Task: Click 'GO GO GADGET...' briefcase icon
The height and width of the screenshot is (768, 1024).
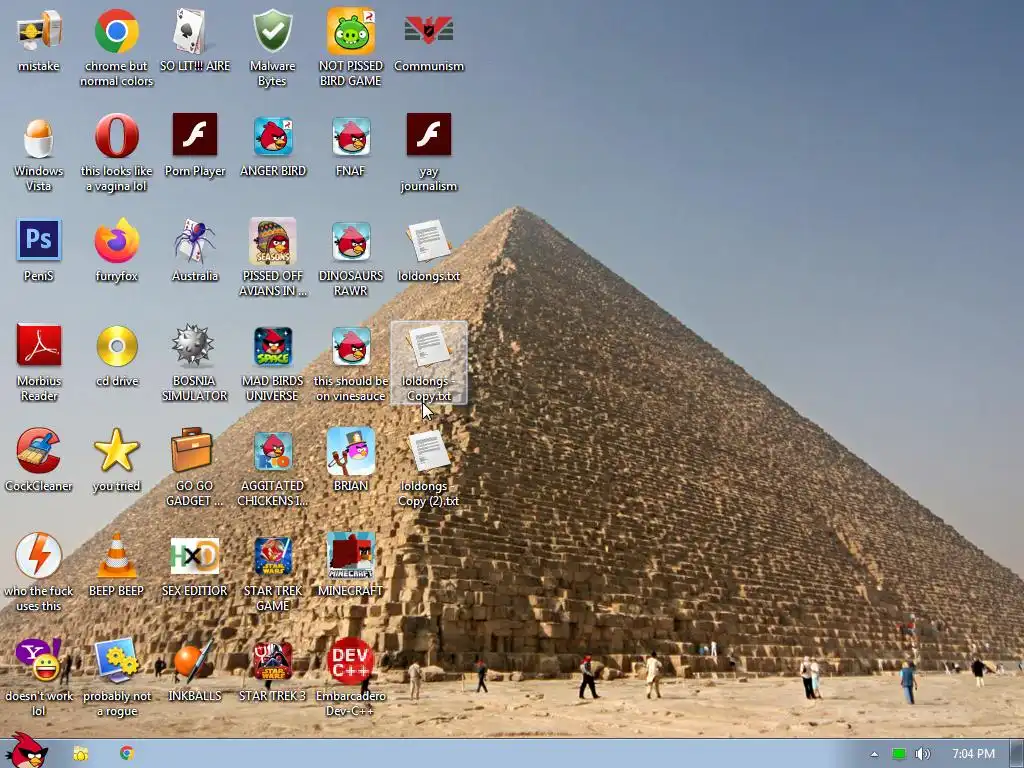Action: [x=192, y=450]
